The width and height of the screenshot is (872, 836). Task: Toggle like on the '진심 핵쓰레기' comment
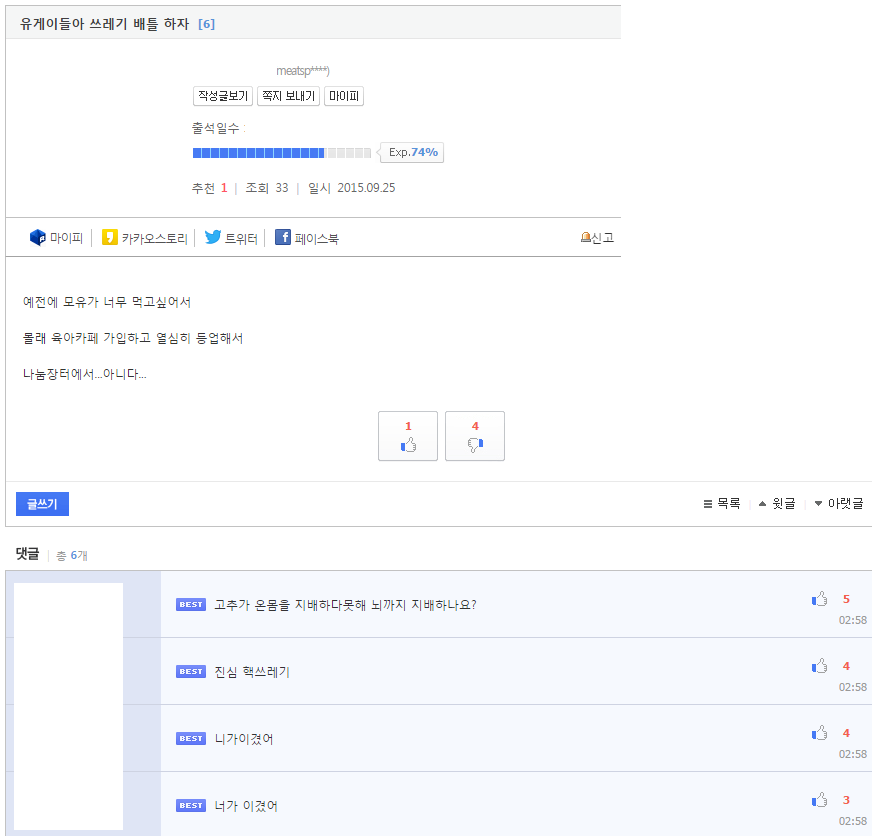[x=819, y=665]
